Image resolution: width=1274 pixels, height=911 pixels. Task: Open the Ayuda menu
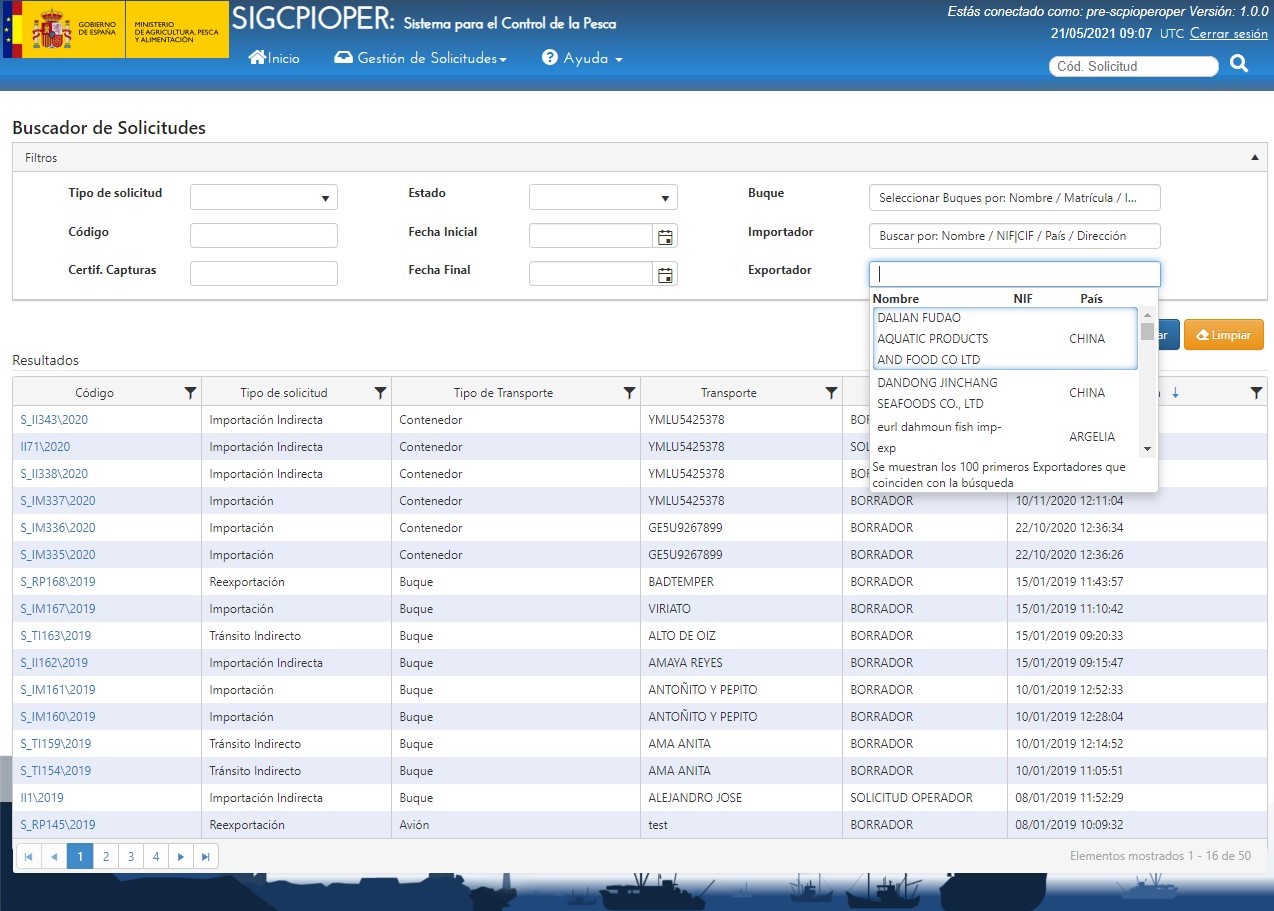coord(582,59)
